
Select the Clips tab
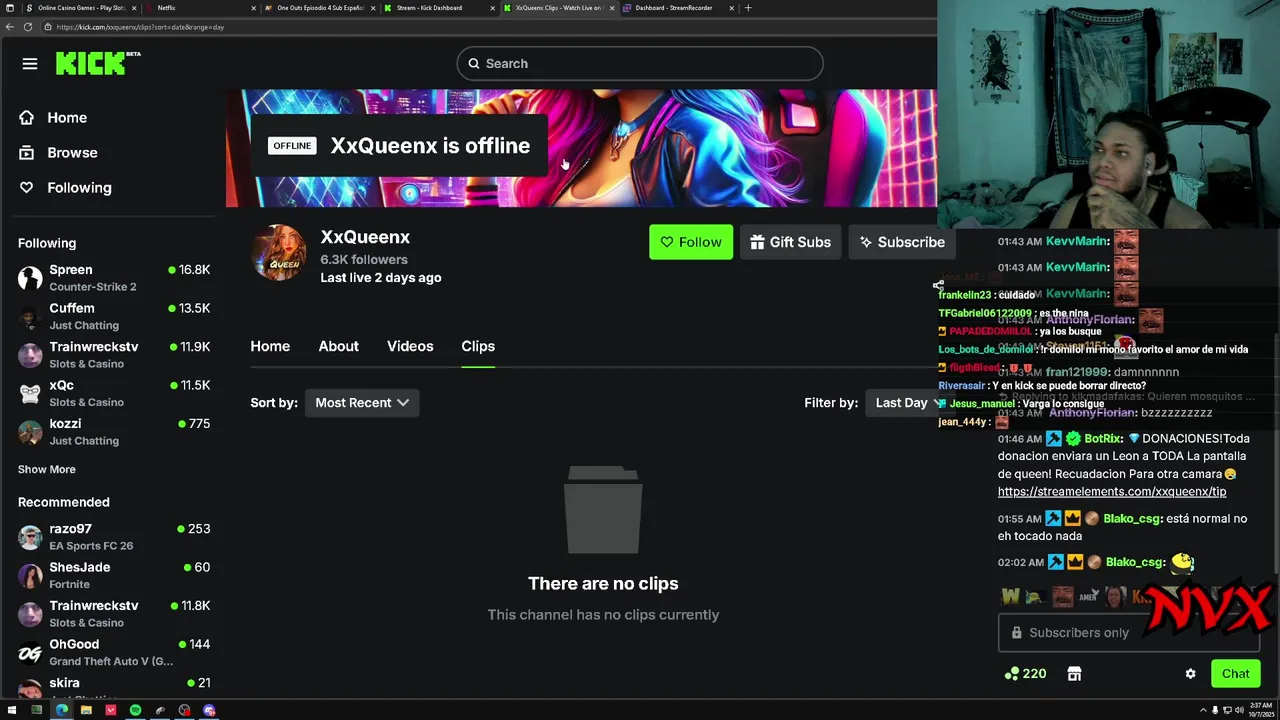coord(478,346)
